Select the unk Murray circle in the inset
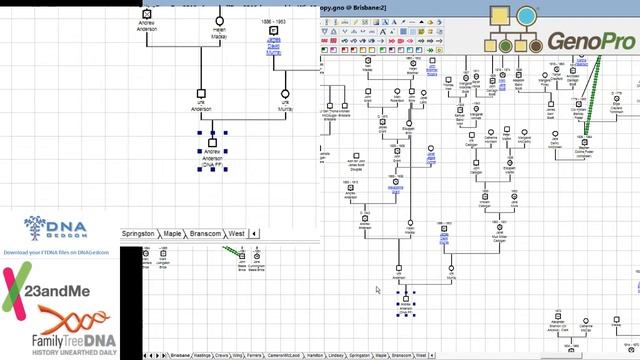The image size is (640, 360). pyautogui.click(x=285, y=94)
